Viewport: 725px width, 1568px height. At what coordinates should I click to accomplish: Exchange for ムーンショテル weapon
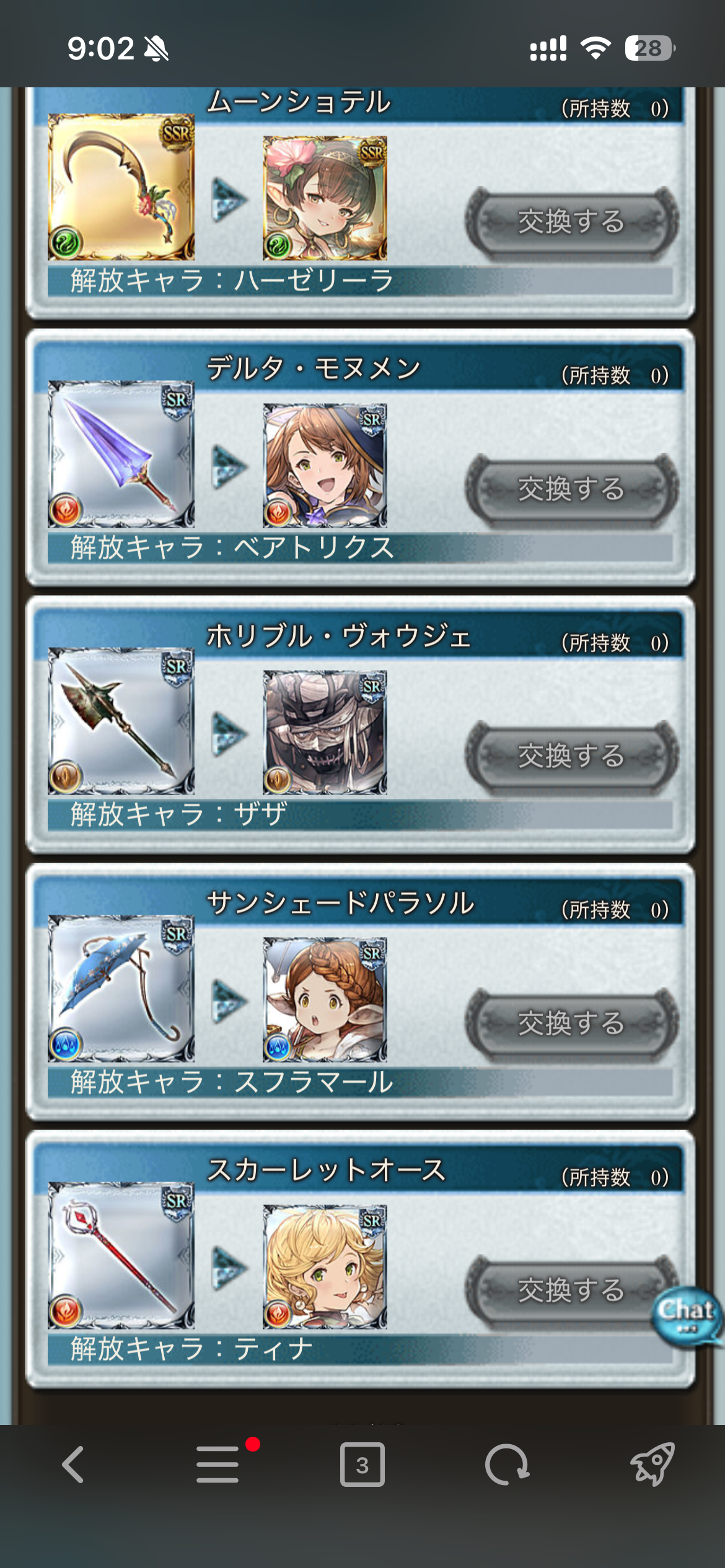pyautogui.click(x=571, y=222)
